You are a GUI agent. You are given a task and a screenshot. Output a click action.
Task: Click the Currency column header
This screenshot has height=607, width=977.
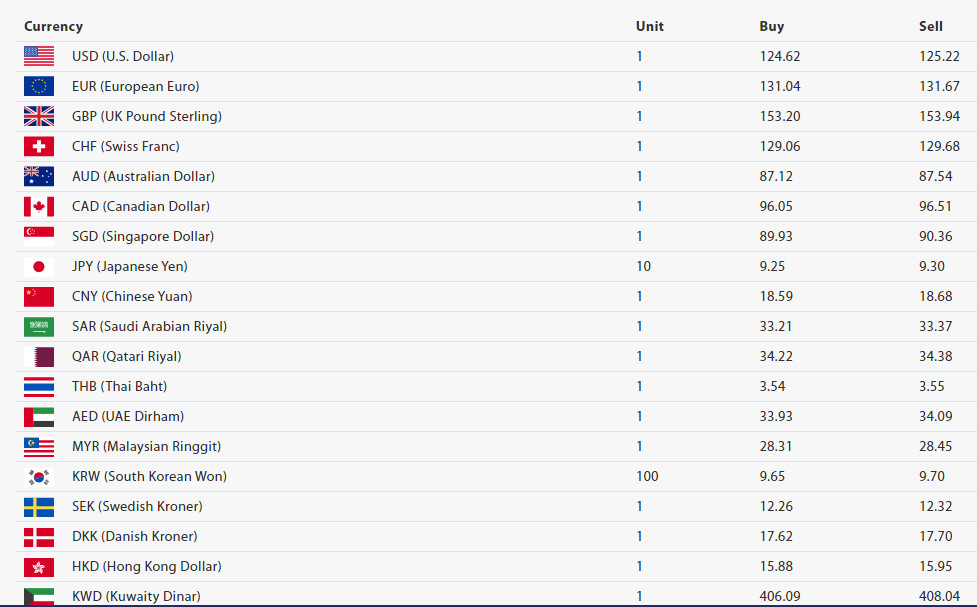(x=53, y=26)
